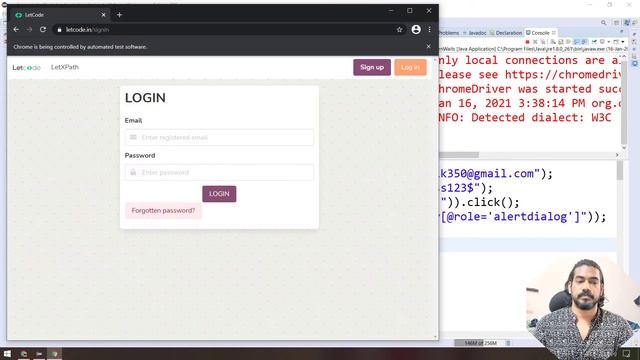Click Remove All Terminated Launches icon

tap(543, 42)
